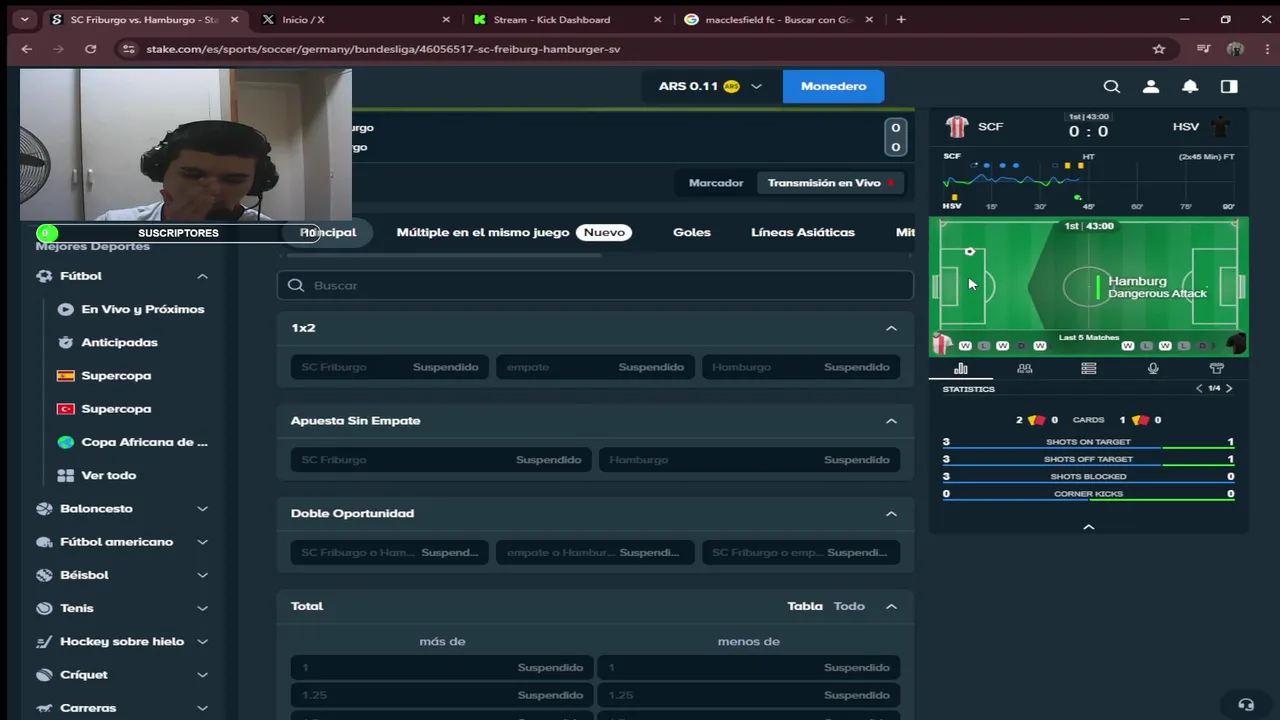This screenshot has width=1280, height=720.
Task: Toggle the bet slip sidebar icon
Action: click(1229, 86)
